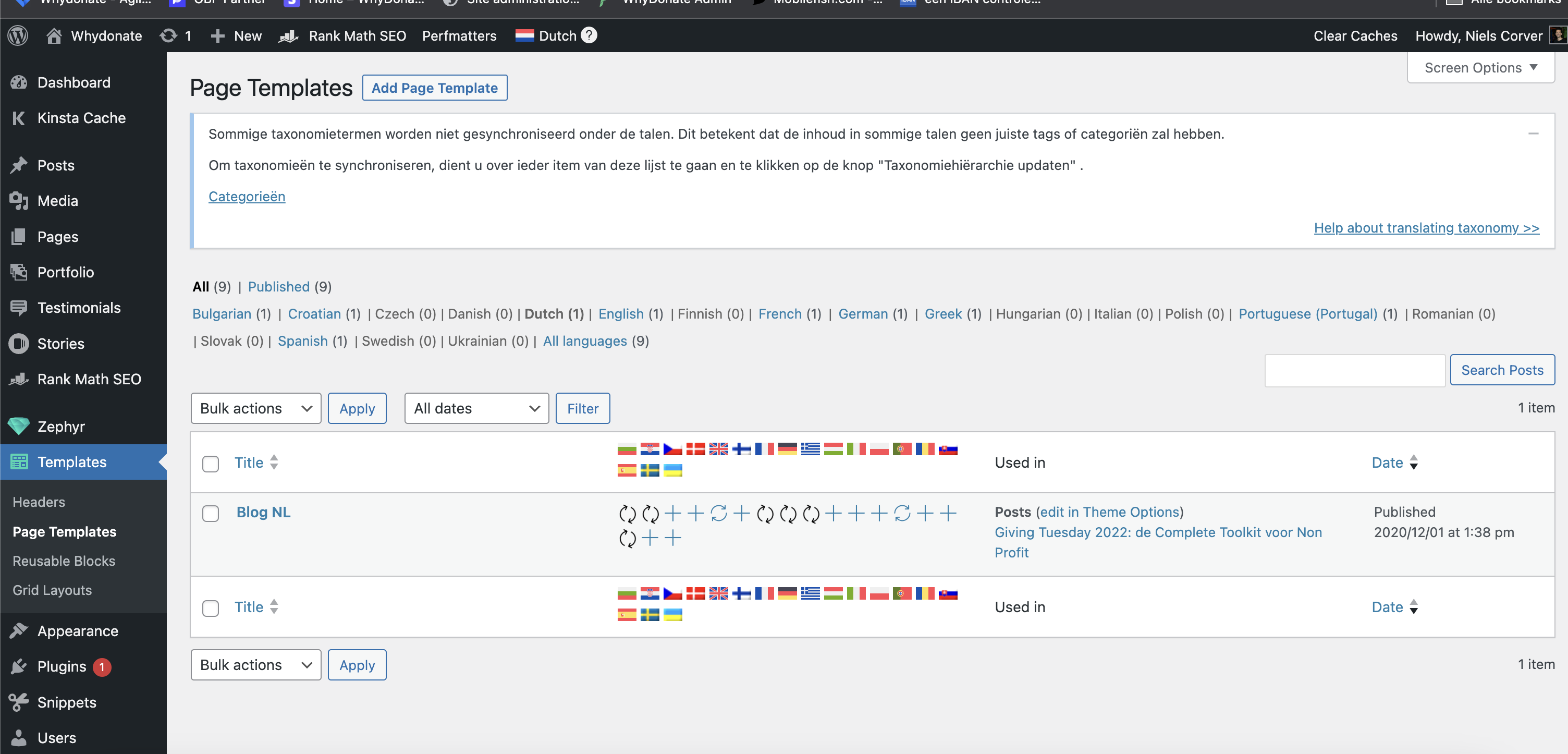Click the Dashboard gauge icon in sidebar
Viewport: 1568px width, 754px height.
[19, 82]
